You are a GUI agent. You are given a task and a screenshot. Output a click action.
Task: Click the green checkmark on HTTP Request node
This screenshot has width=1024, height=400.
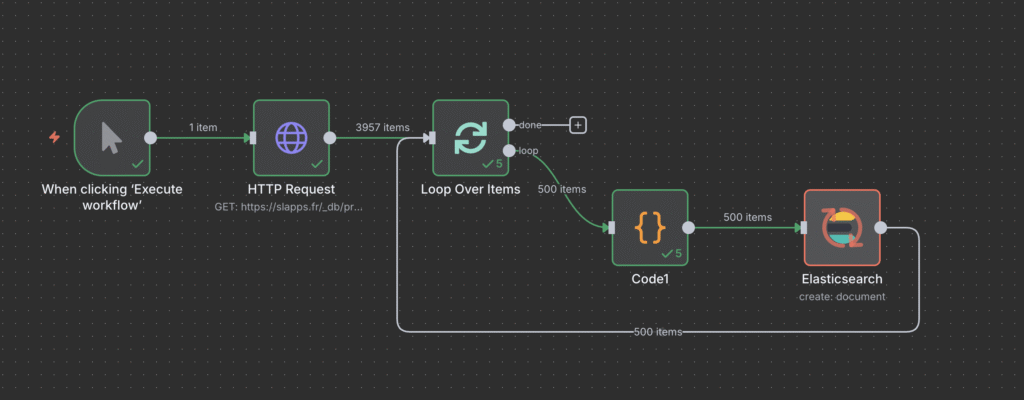[x=317, y=163]
